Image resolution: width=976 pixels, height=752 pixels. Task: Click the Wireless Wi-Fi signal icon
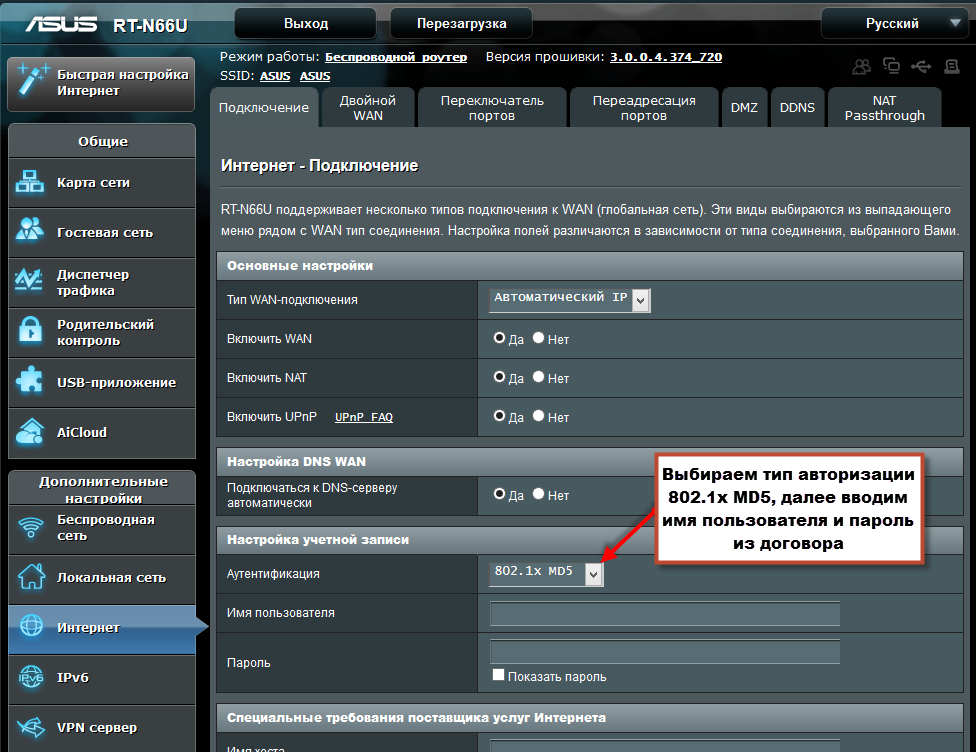coord(30,528)
